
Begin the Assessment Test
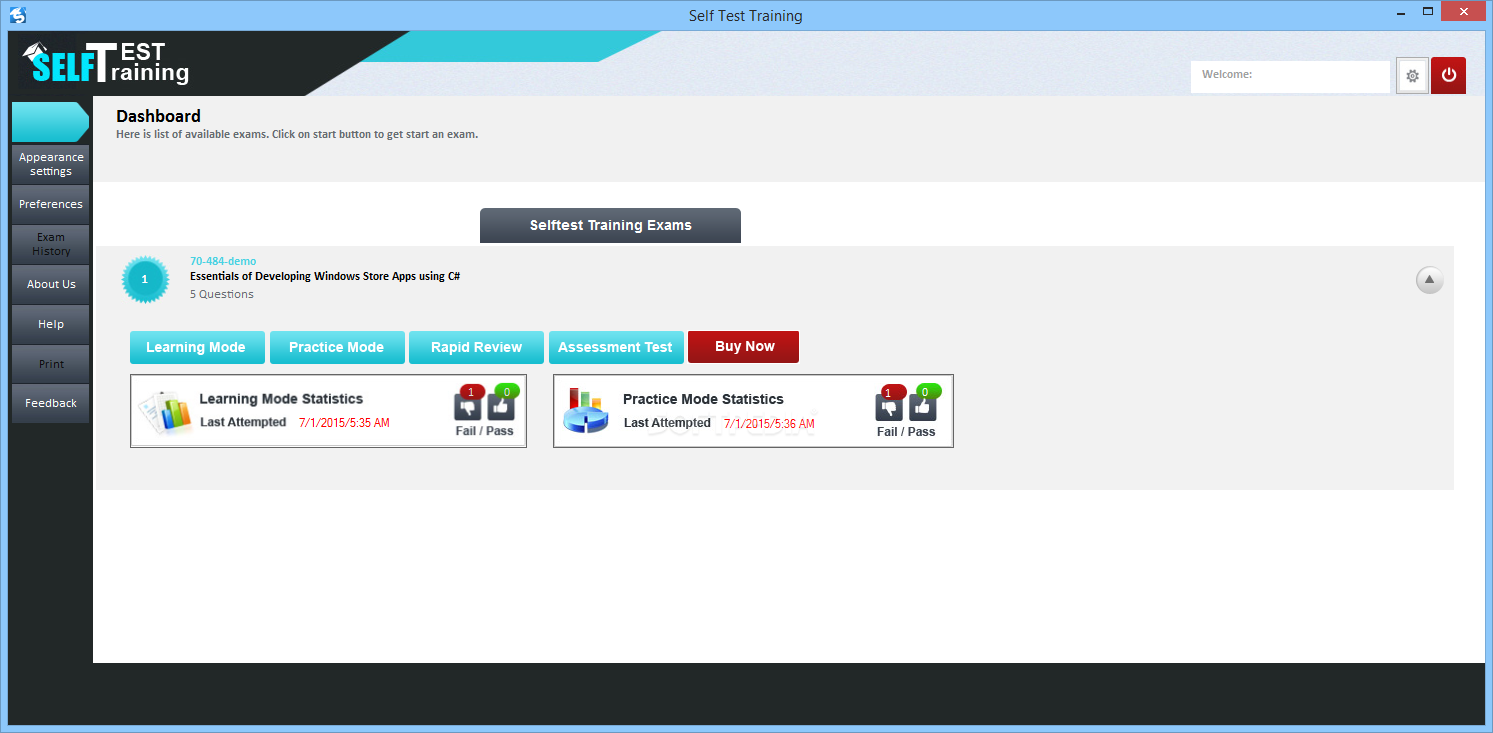[x=616, y=347]
